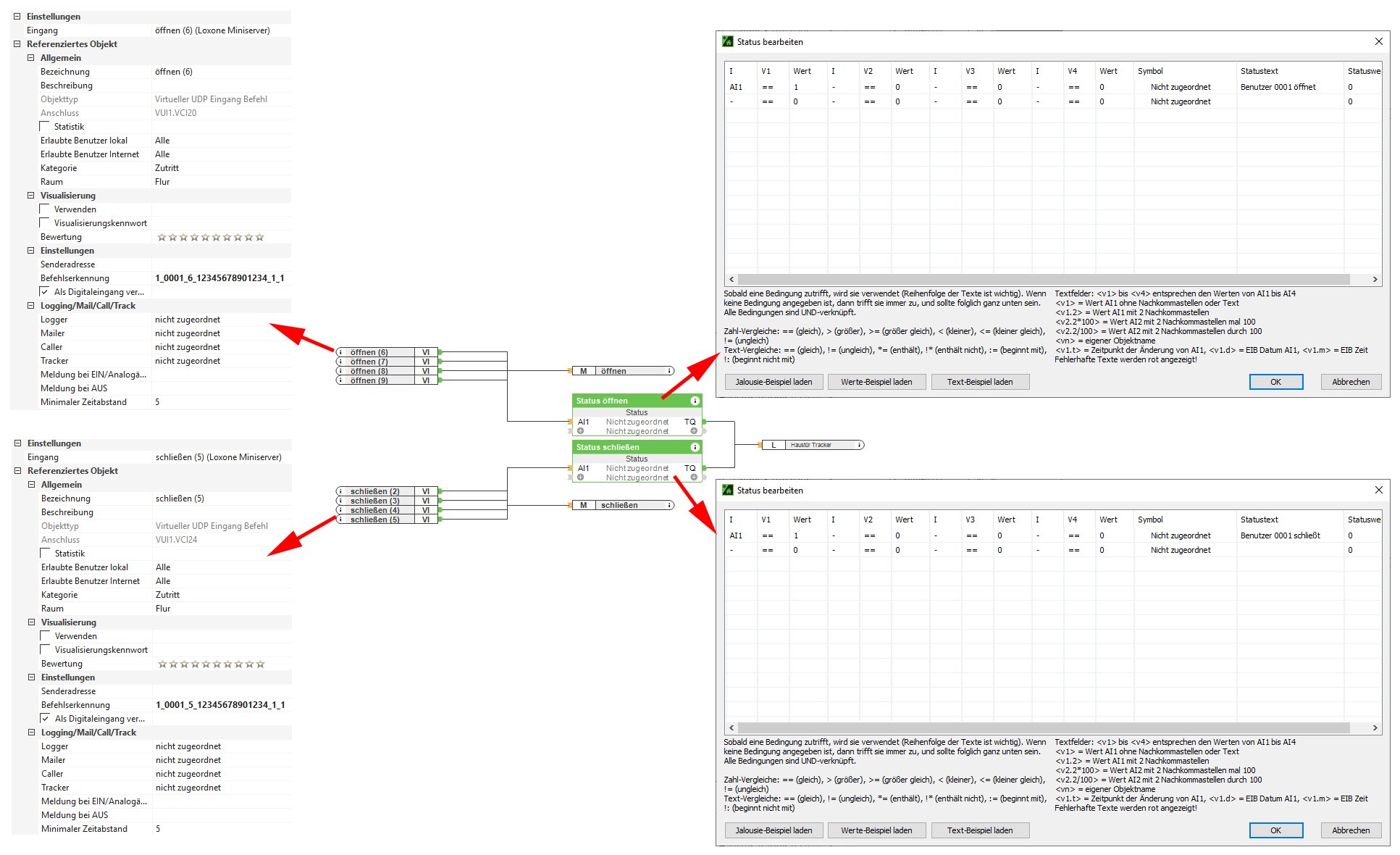
Task: Click info icon of öffnen (6) virtual input
Action: pos(341,352)
